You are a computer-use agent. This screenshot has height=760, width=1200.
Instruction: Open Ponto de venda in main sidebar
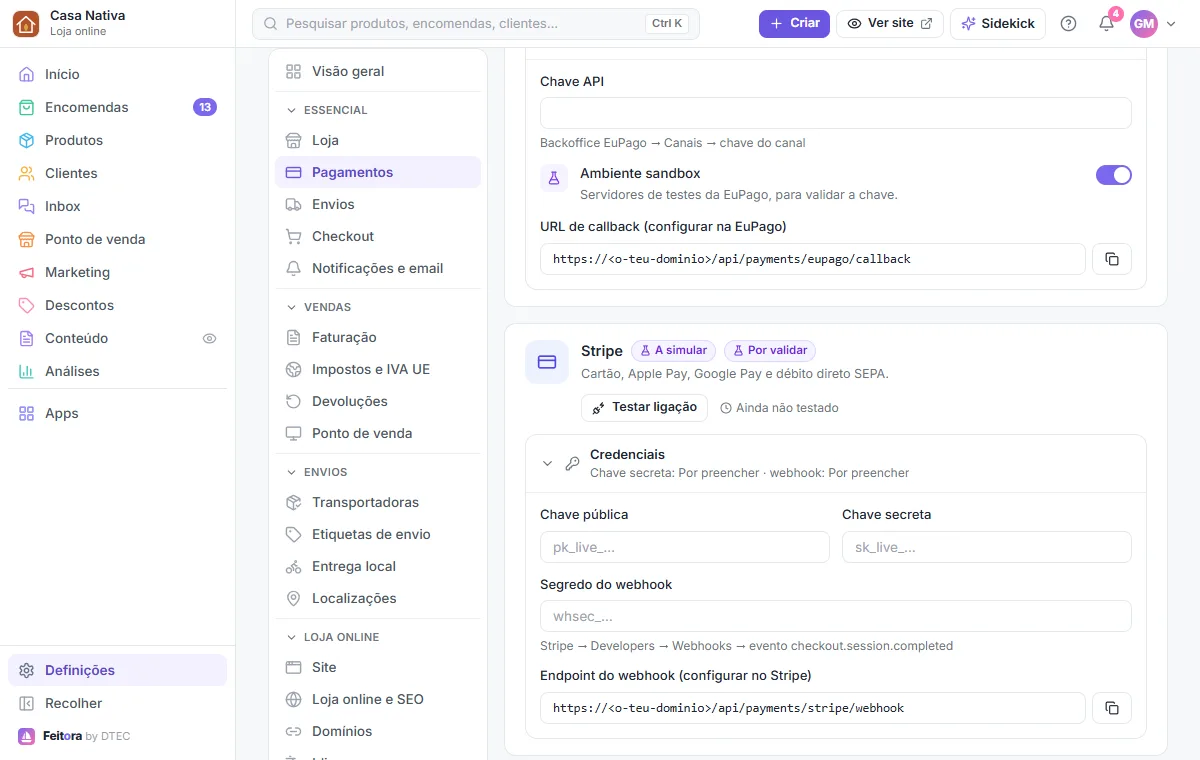pyautogui.click(x=117, y=239)
